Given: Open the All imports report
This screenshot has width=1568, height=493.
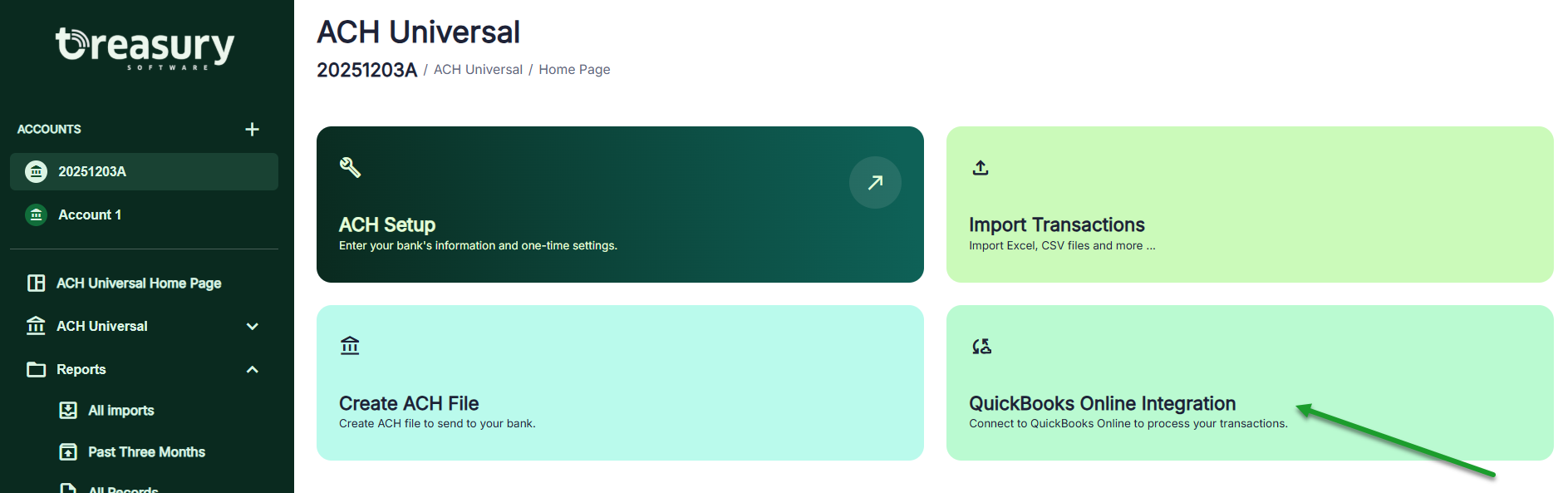Looking at the screenshot, I should 121,410.
